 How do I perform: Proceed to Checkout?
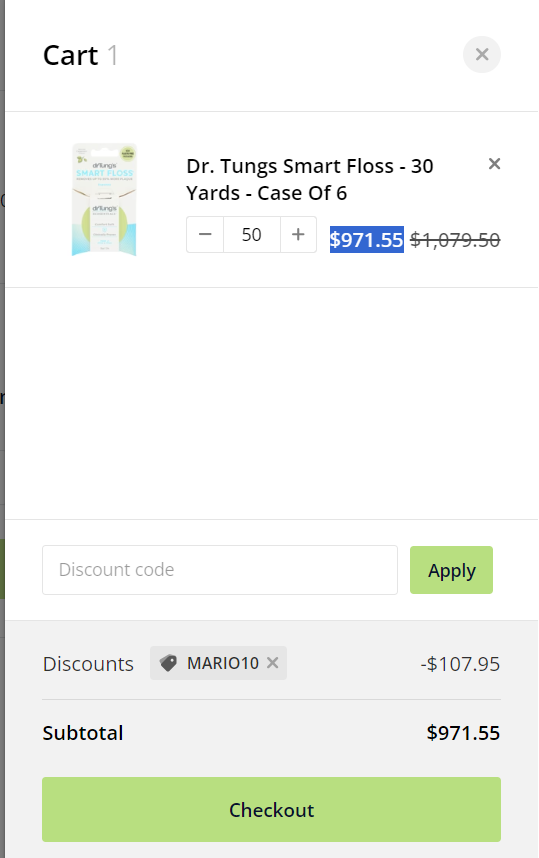271,809
